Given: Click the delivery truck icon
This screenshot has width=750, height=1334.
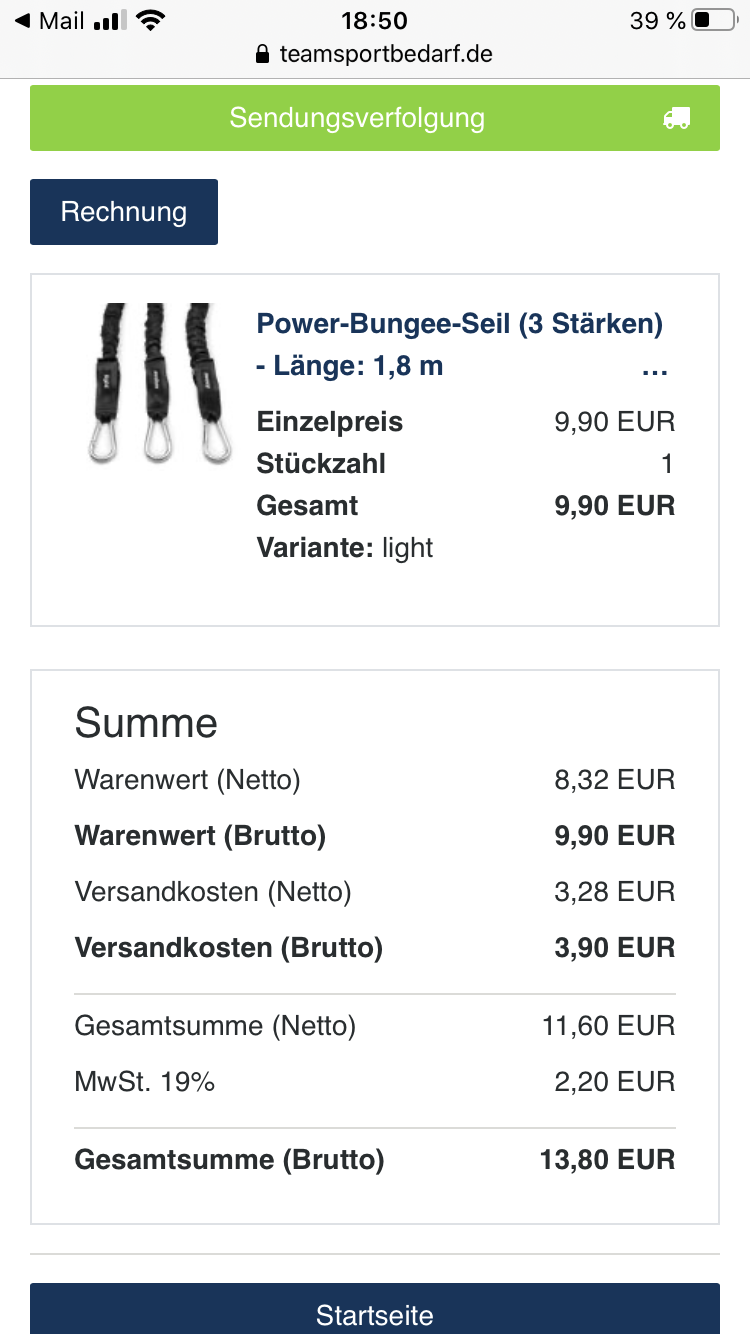Looking at the screenshot, I should (676, 118).
